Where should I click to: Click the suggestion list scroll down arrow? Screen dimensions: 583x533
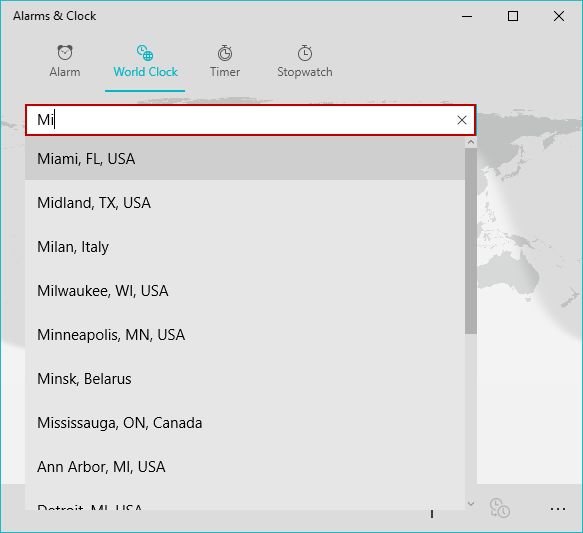[x=471, y=504]
